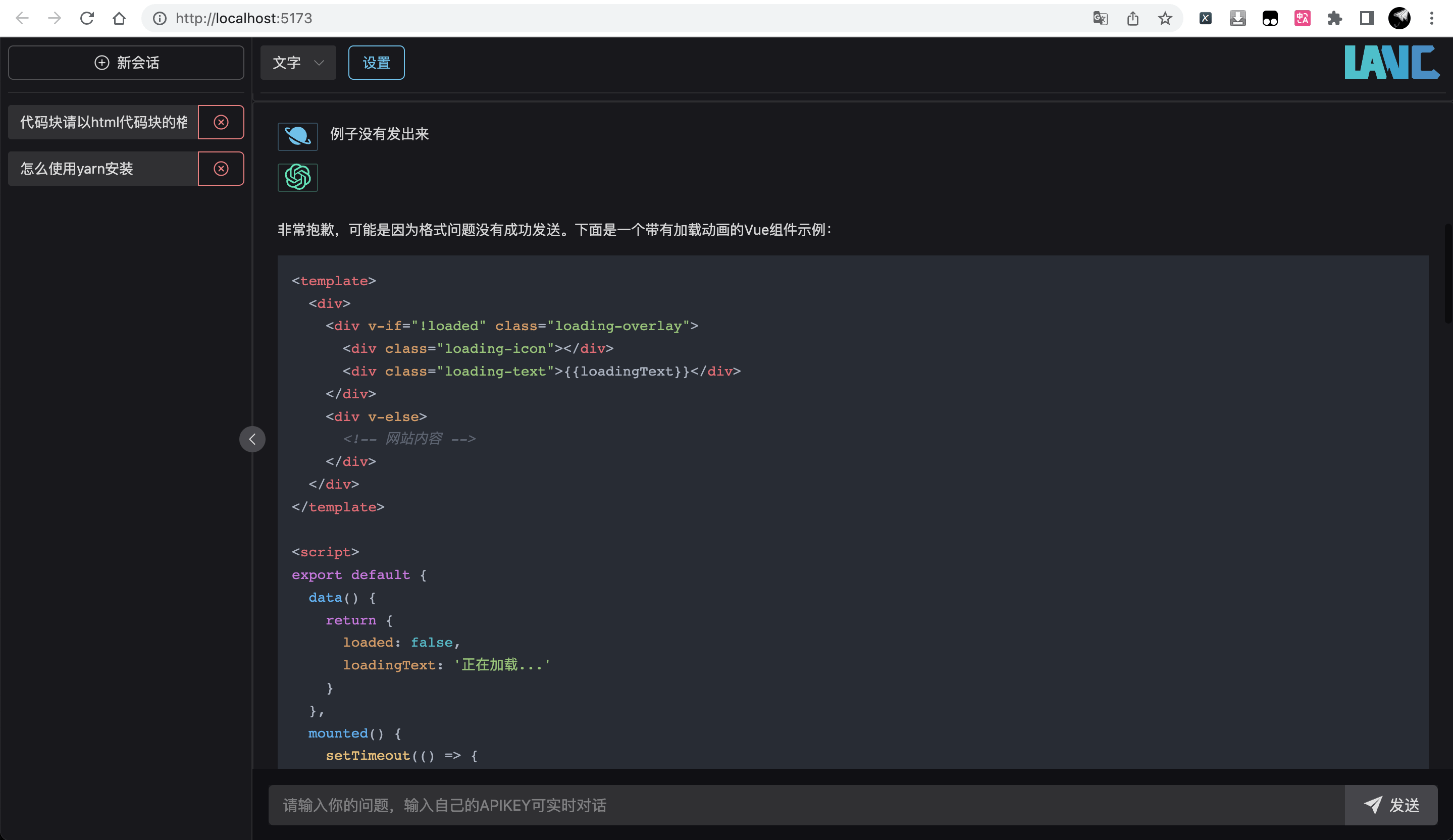Delete the 怎么使用yarn安装 conversation
The width and height of the screenshot is (1453, 840).
click(x=221, y=168)
